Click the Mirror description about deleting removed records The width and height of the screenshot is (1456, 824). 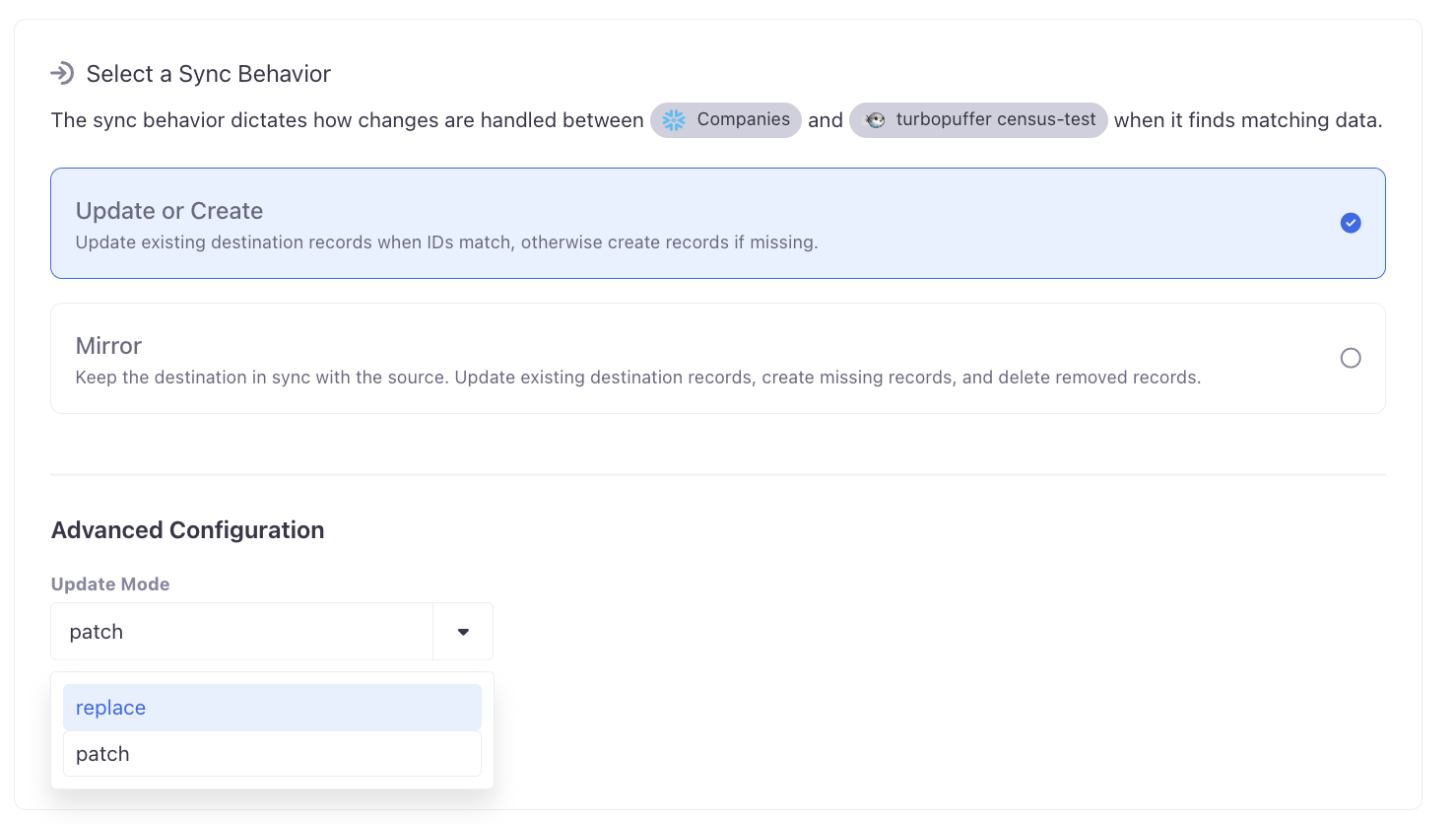[637, 378]
